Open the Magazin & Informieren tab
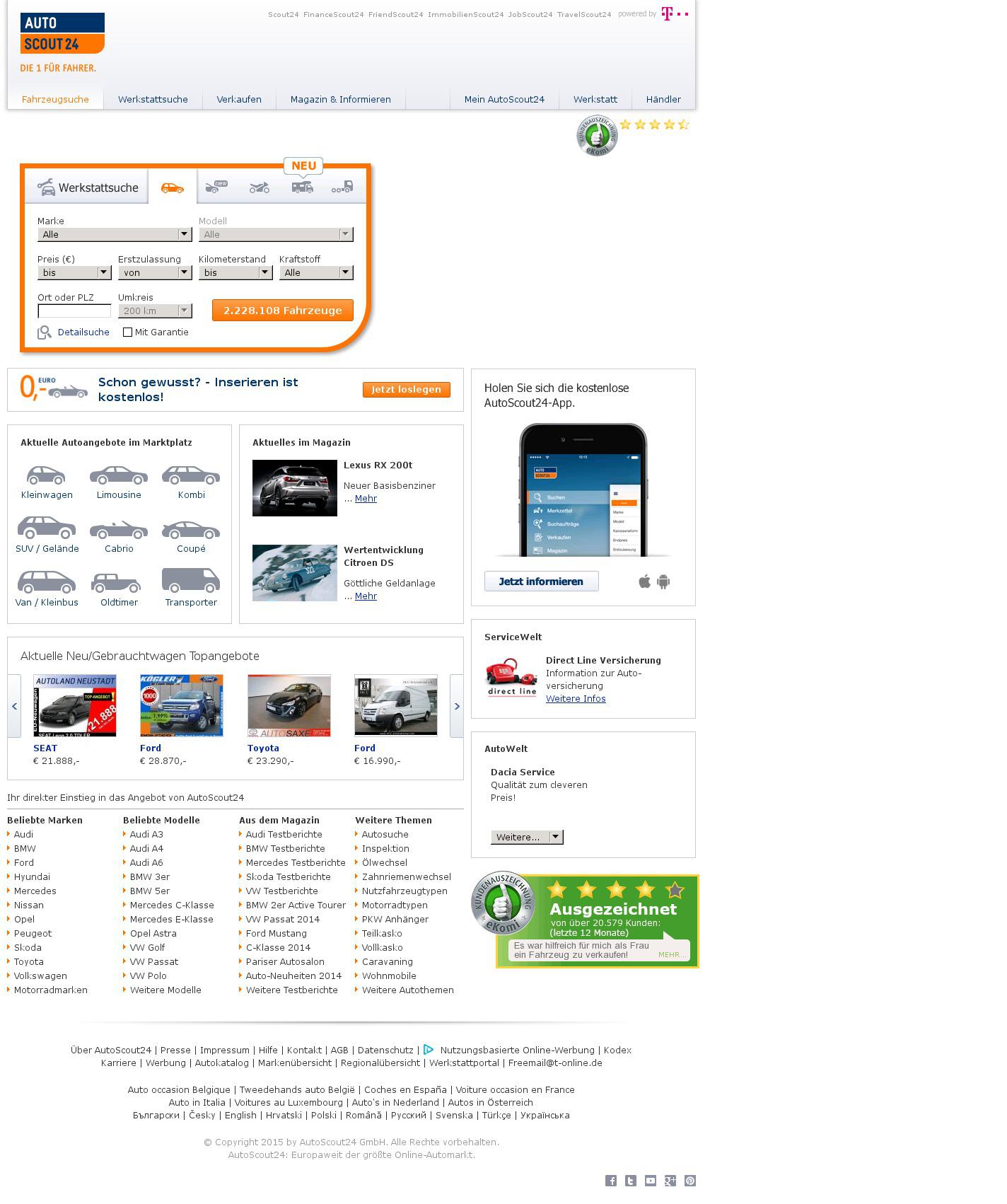Viewport: 1007px width, 1204px height. (x=341, y=99)
